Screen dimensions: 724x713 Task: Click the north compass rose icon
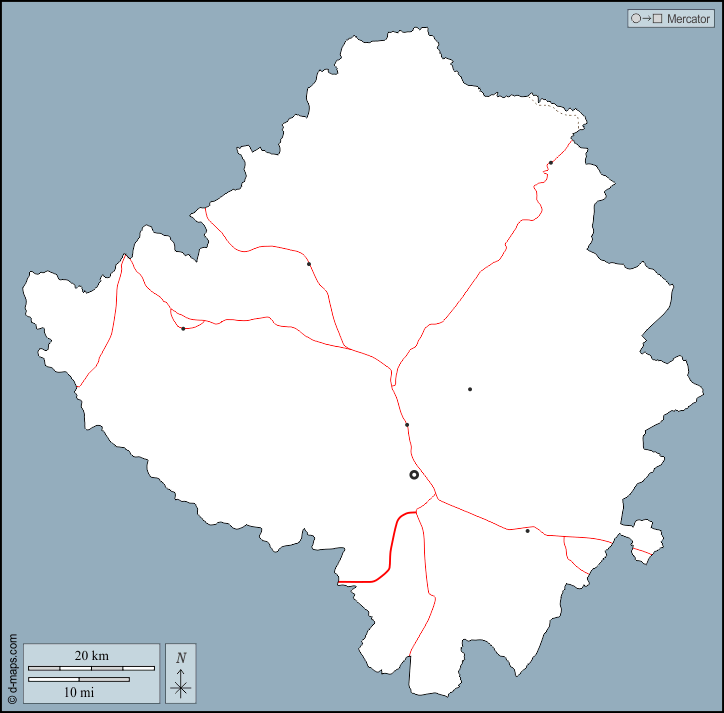[180, 686]
